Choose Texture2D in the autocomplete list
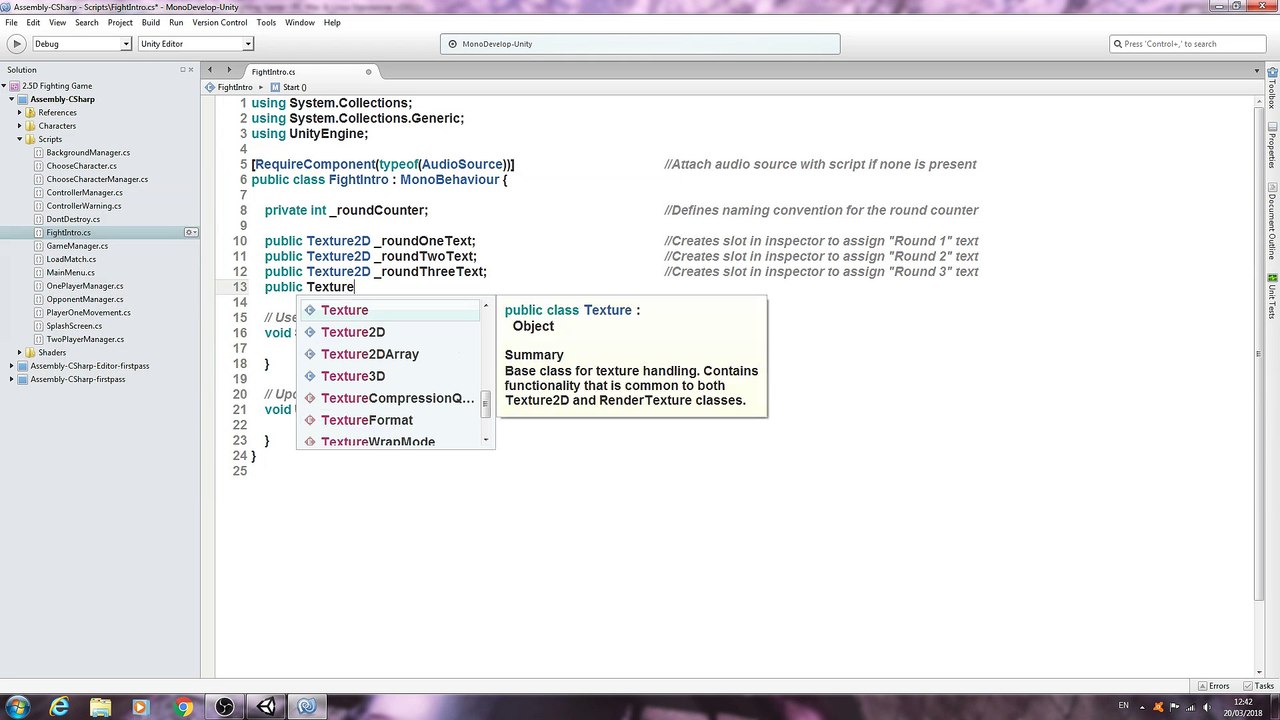 (x=388, y=332)
